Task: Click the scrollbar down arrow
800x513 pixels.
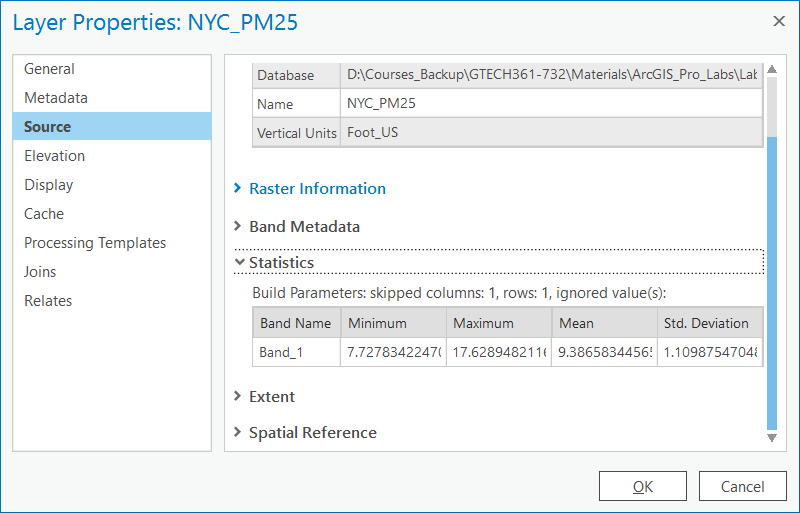Action: 771,438
